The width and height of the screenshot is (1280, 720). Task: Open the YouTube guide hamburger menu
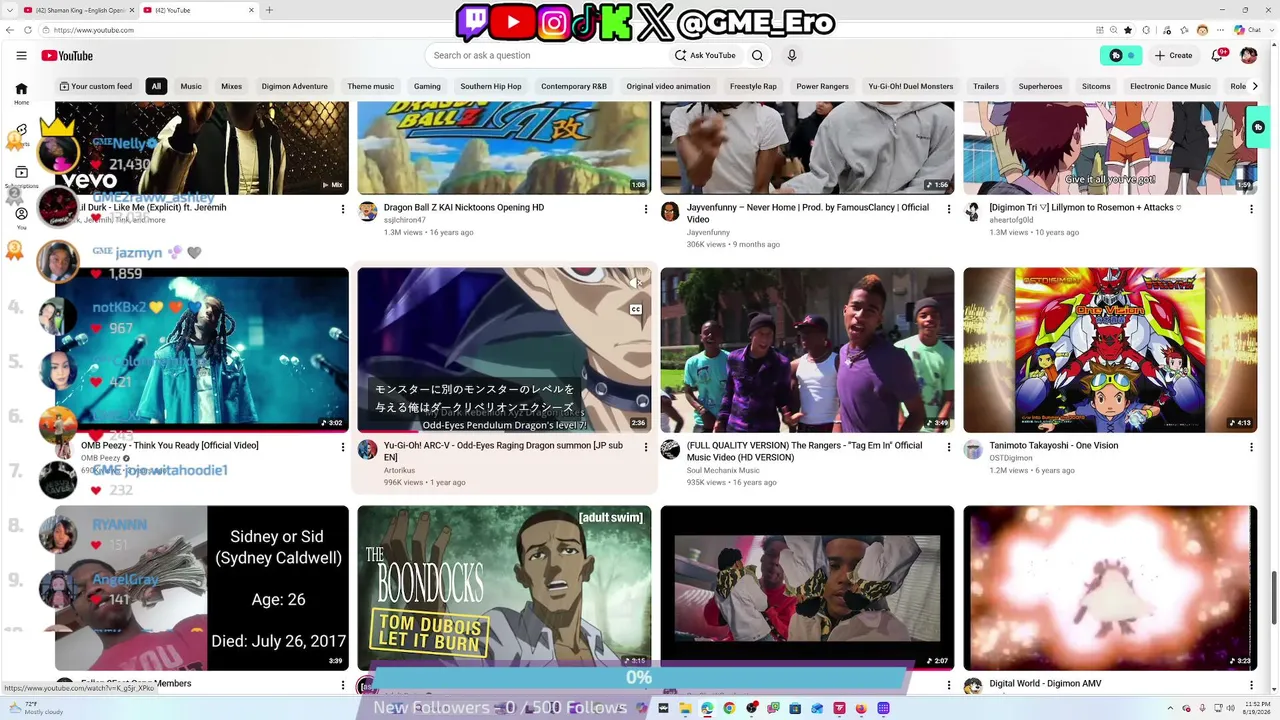pos(21,56)
